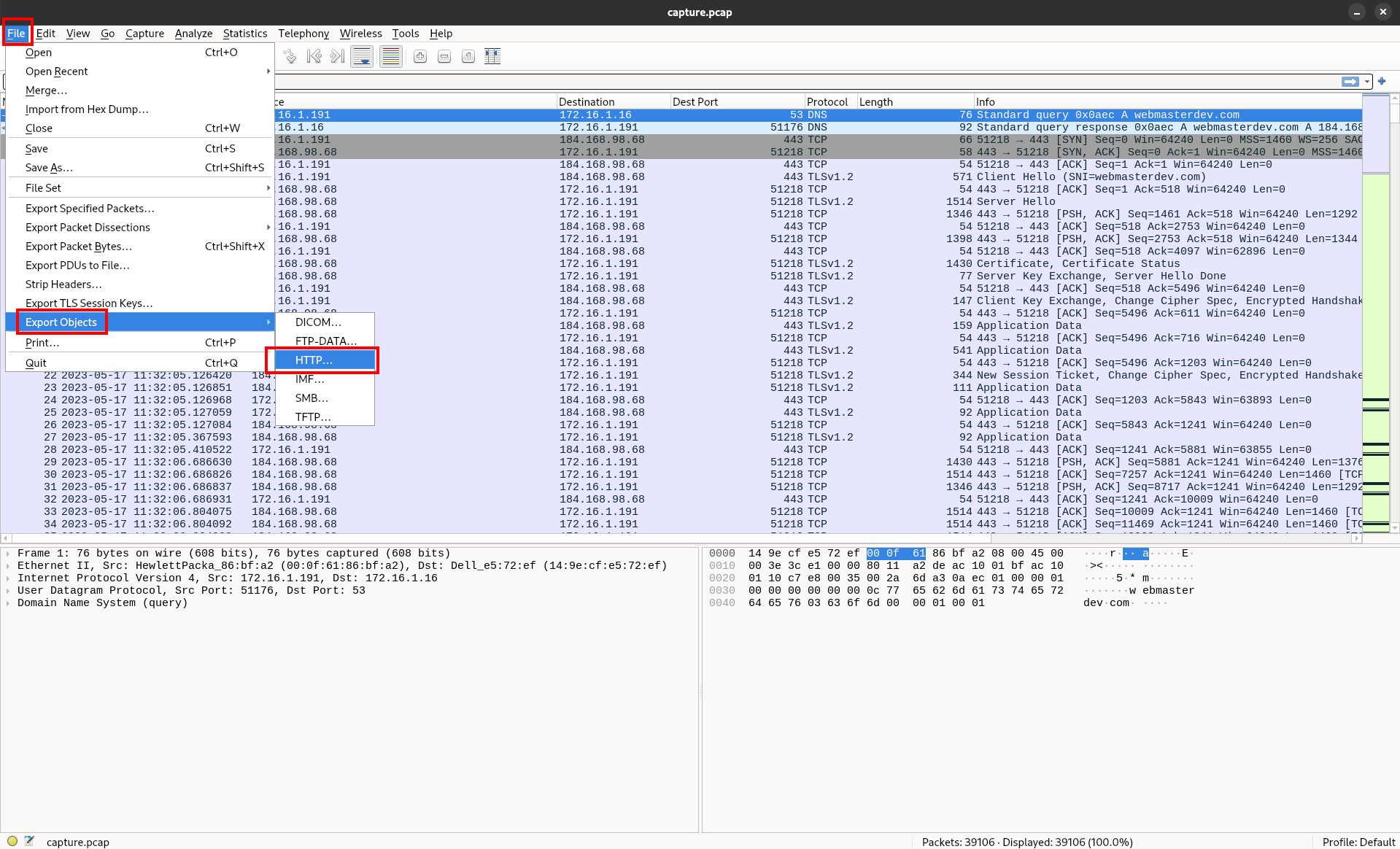Close the capture.pcap window
Image resolution: width=1400 pixels, height=849 pixels.
click(1382, 12)
